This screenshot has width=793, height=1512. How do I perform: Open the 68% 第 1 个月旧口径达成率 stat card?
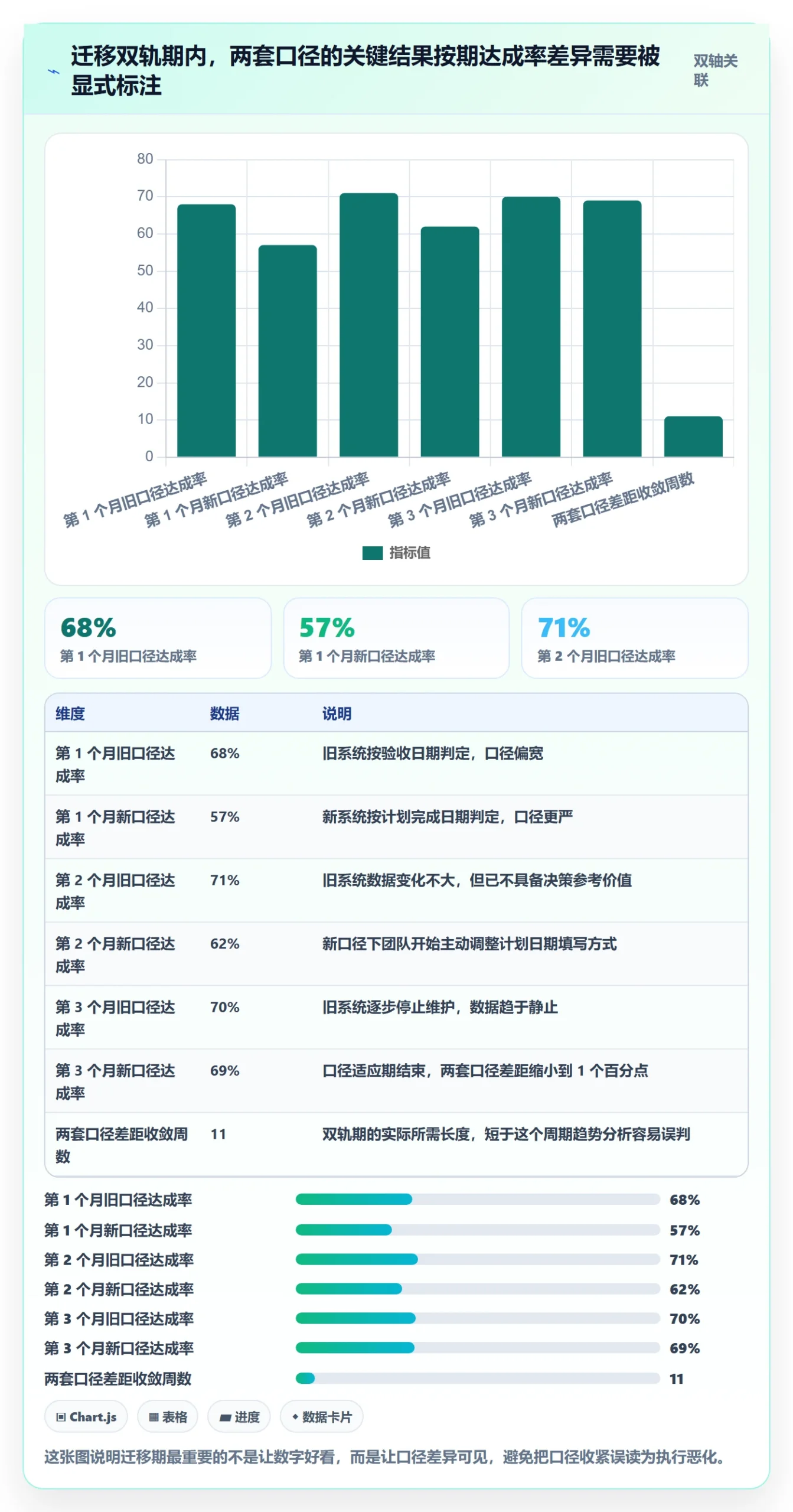click(158, 638)
